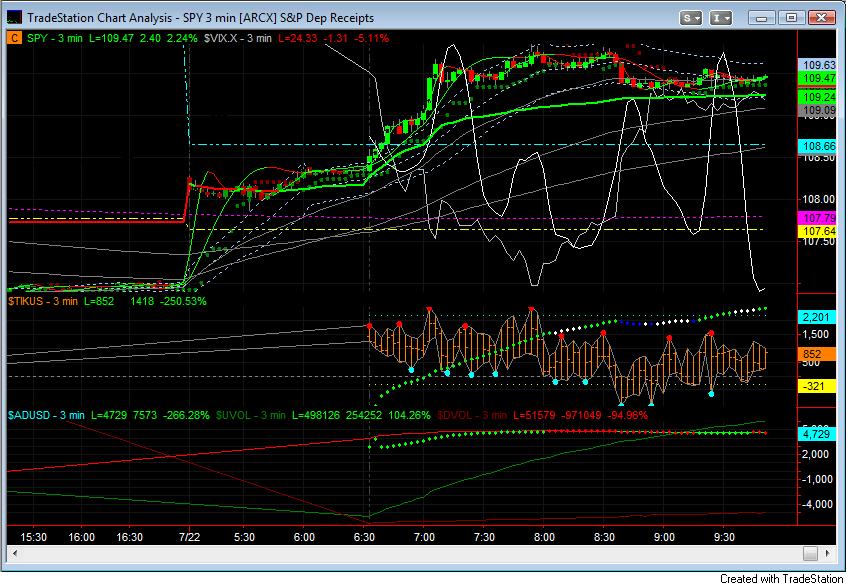Select the 'SPY - 3 min' label

(x=55, y=38)
